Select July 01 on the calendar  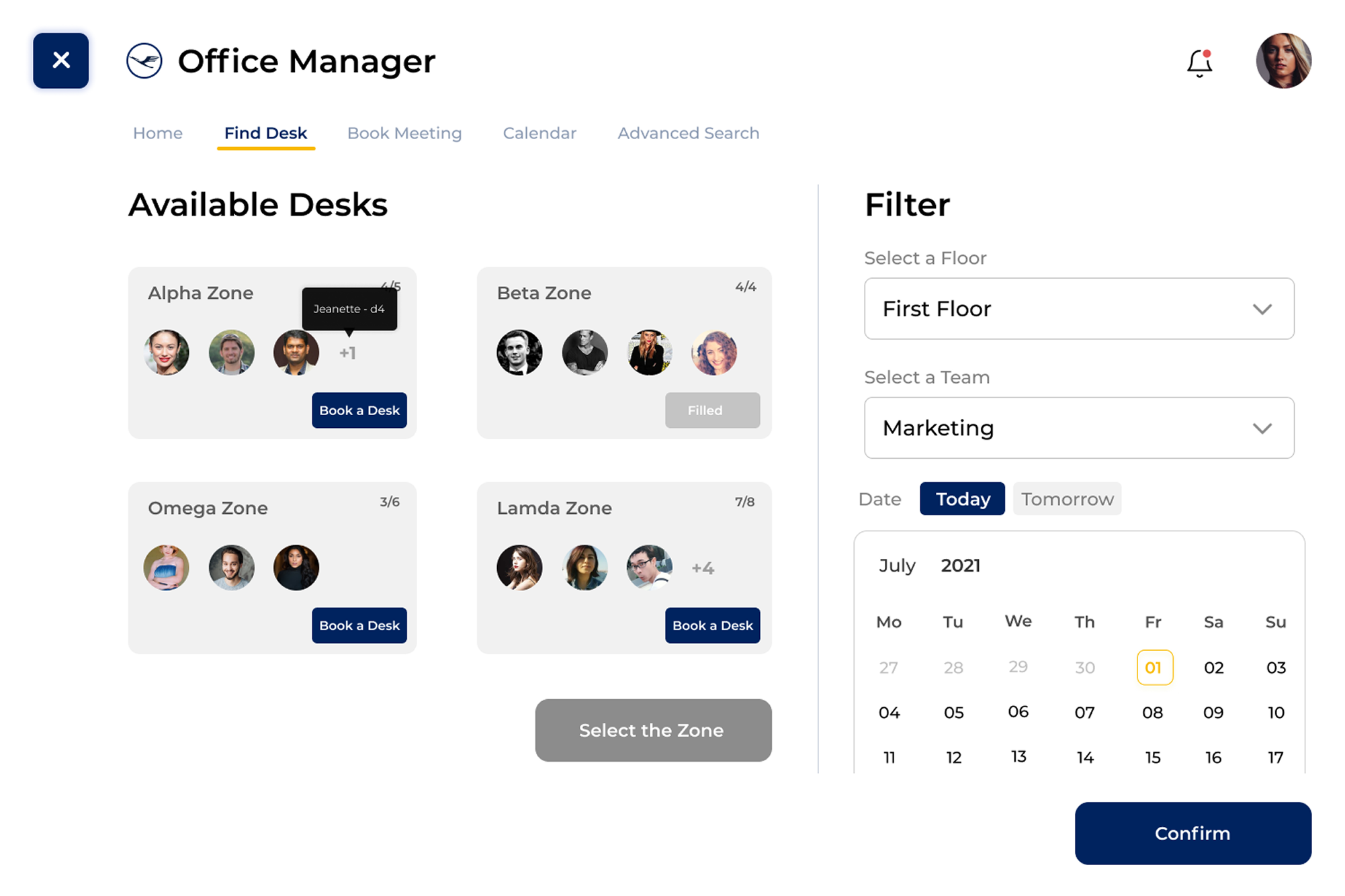click(1154, 668)
